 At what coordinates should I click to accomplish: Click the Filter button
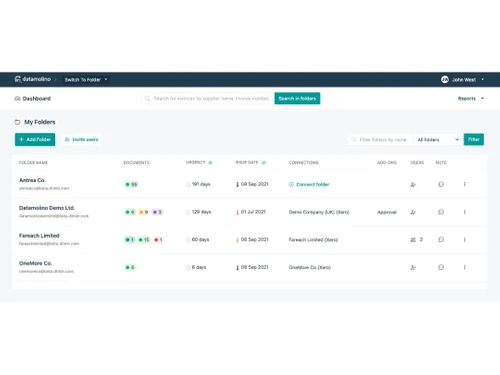[x=474, y=139]
